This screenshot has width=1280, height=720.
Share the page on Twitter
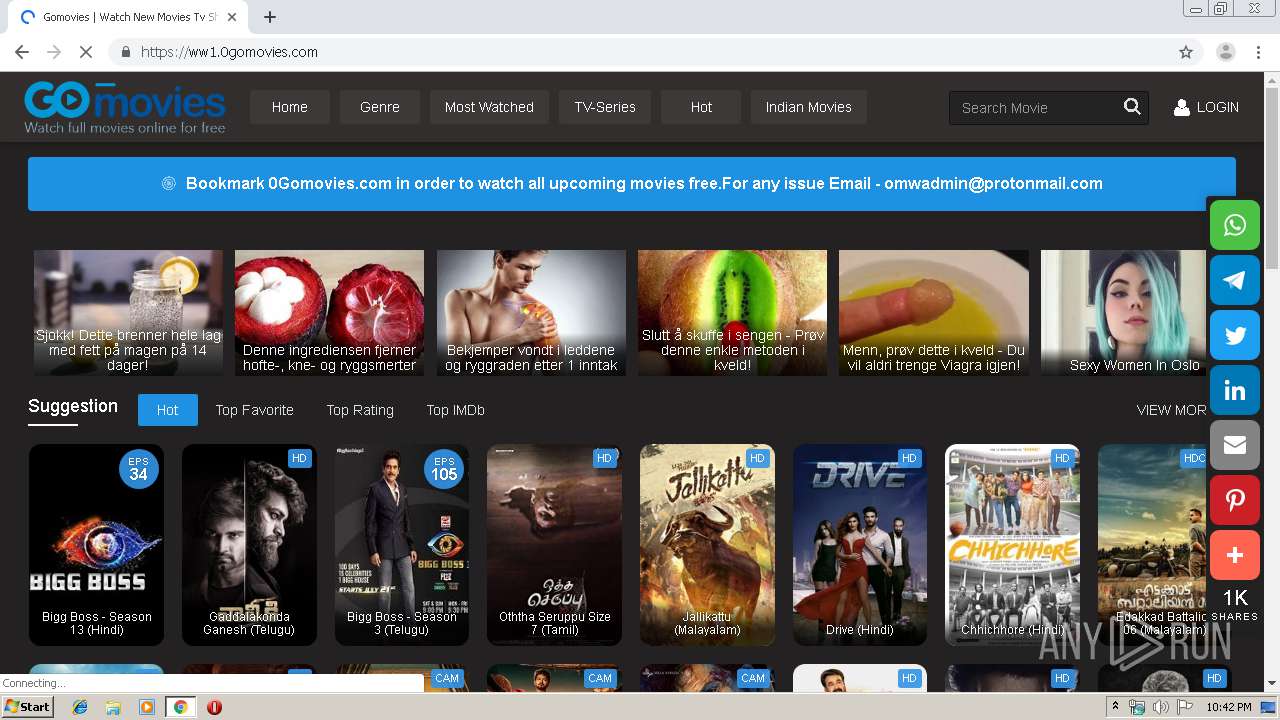pyautogui.click(x=1235, y=335)
